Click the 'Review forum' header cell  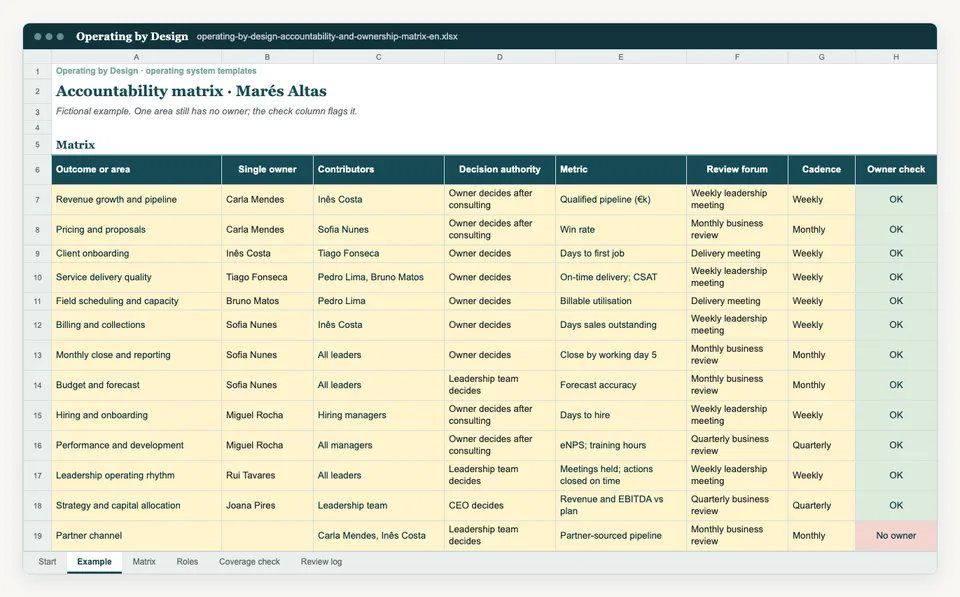click(x=737, y=170)
